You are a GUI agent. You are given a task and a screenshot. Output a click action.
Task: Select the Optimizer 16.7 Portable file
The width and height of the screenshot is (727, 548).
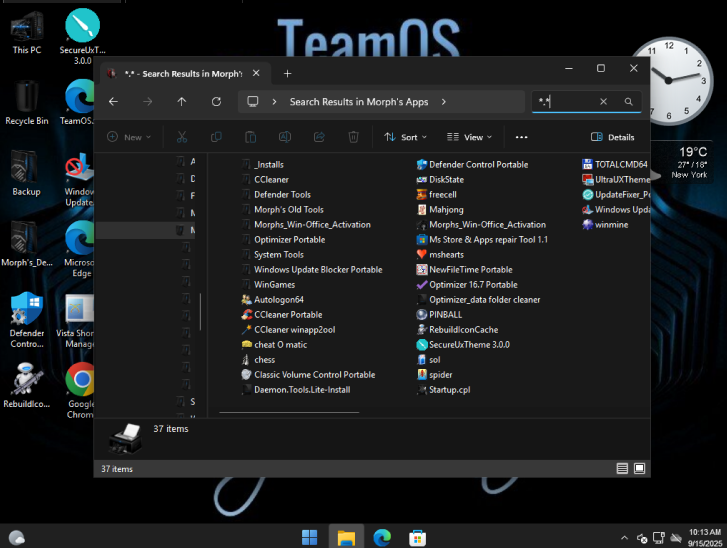[467, 285]
